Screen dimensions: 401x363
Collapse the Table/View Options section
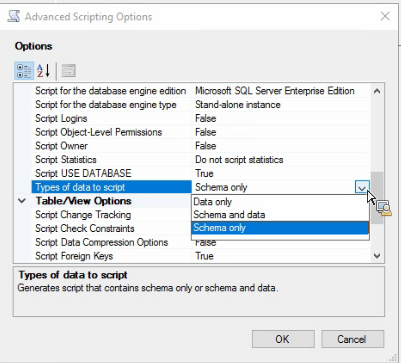22,201
